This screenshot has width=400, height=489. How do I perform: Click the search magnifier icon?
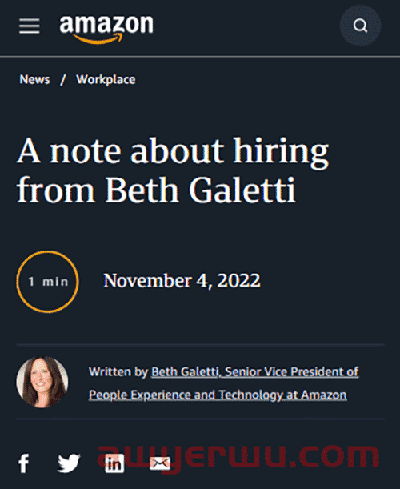[x=360, y=25]
